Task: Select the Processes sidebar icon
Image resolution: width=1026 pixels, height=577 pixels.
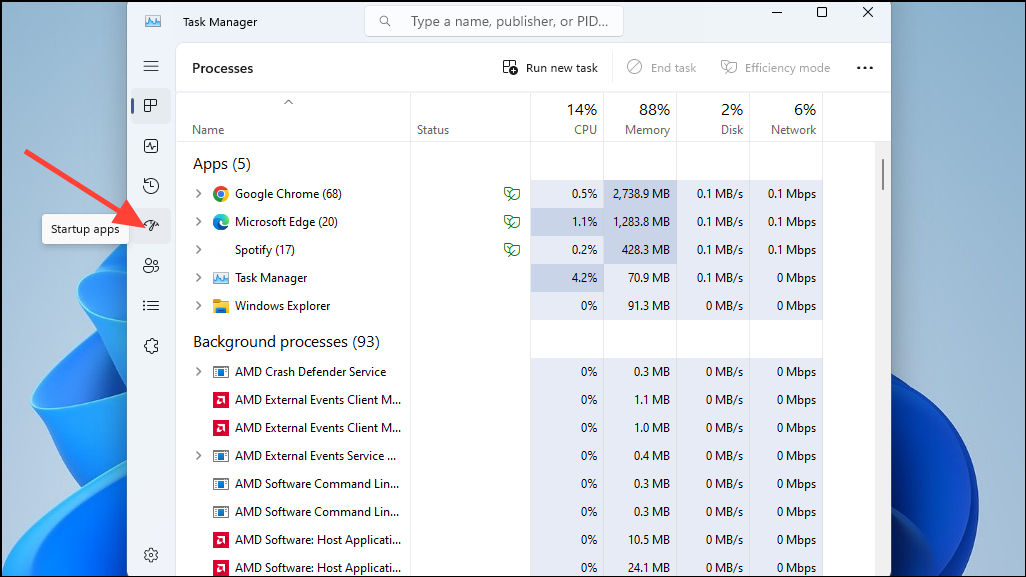Action: [151, 106]
